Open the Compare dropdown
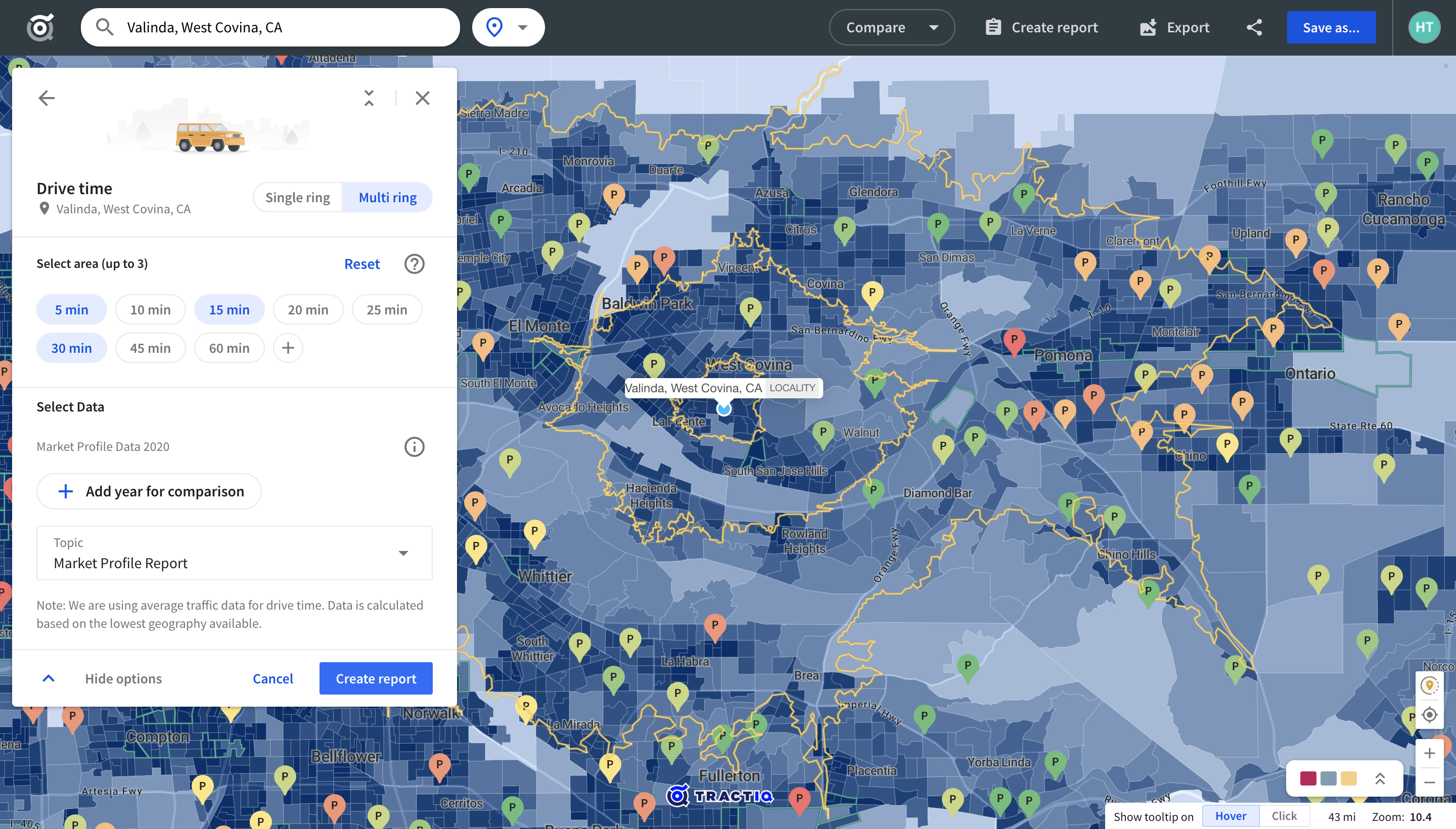 pyautogui.click(x=892, y=27)
